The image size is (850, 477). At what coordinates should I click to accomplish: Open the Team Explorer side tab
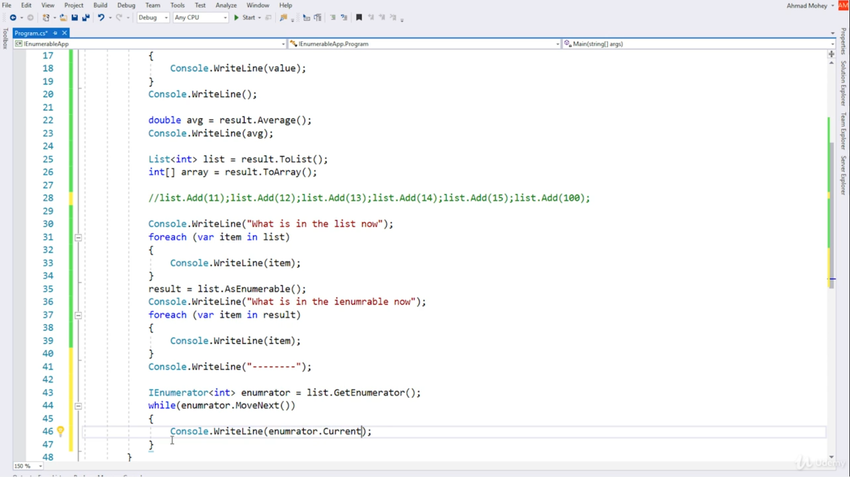(843, 131)
